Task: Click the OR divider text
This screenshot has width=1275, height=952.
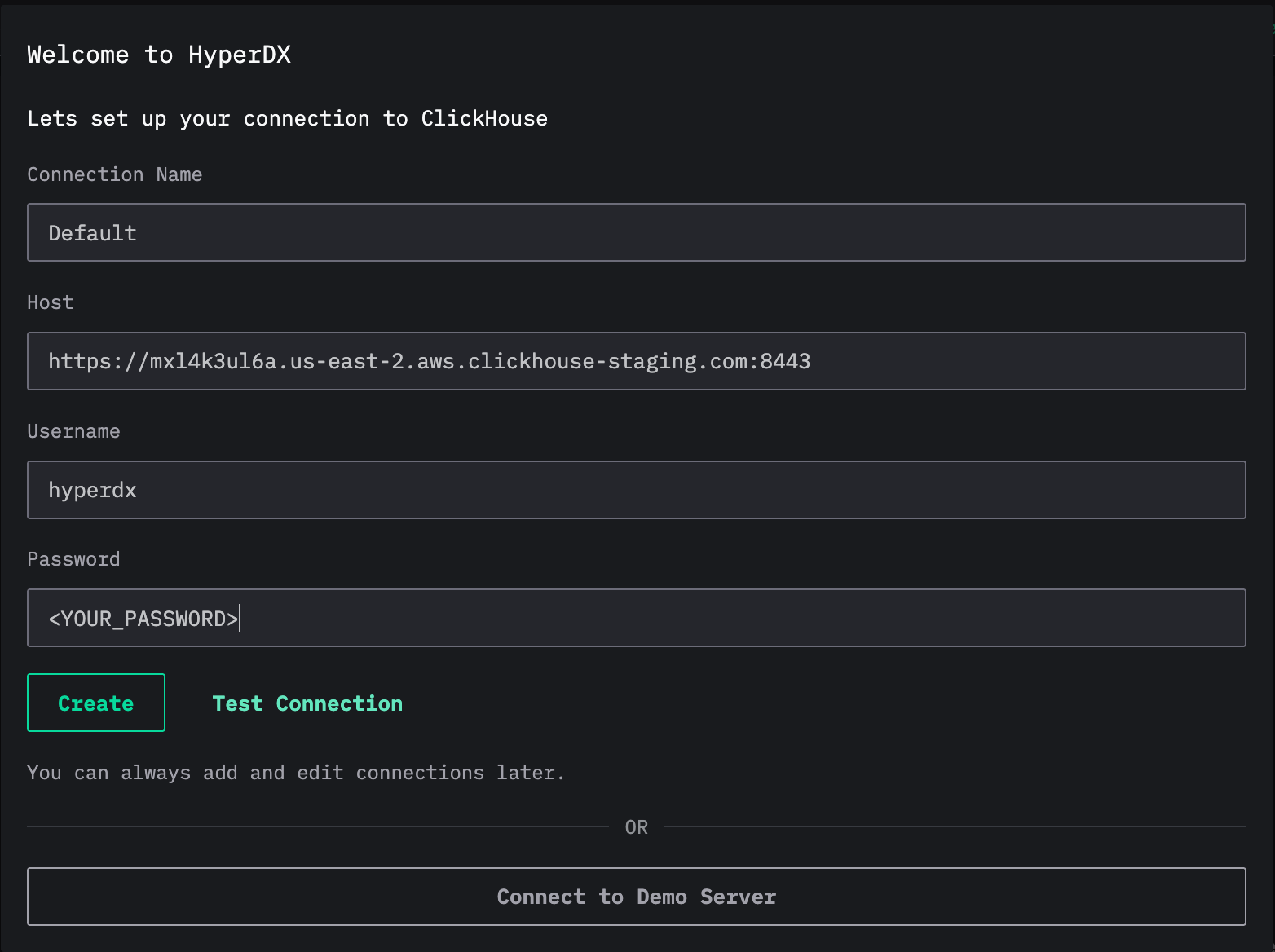Action: pos(637,826)
